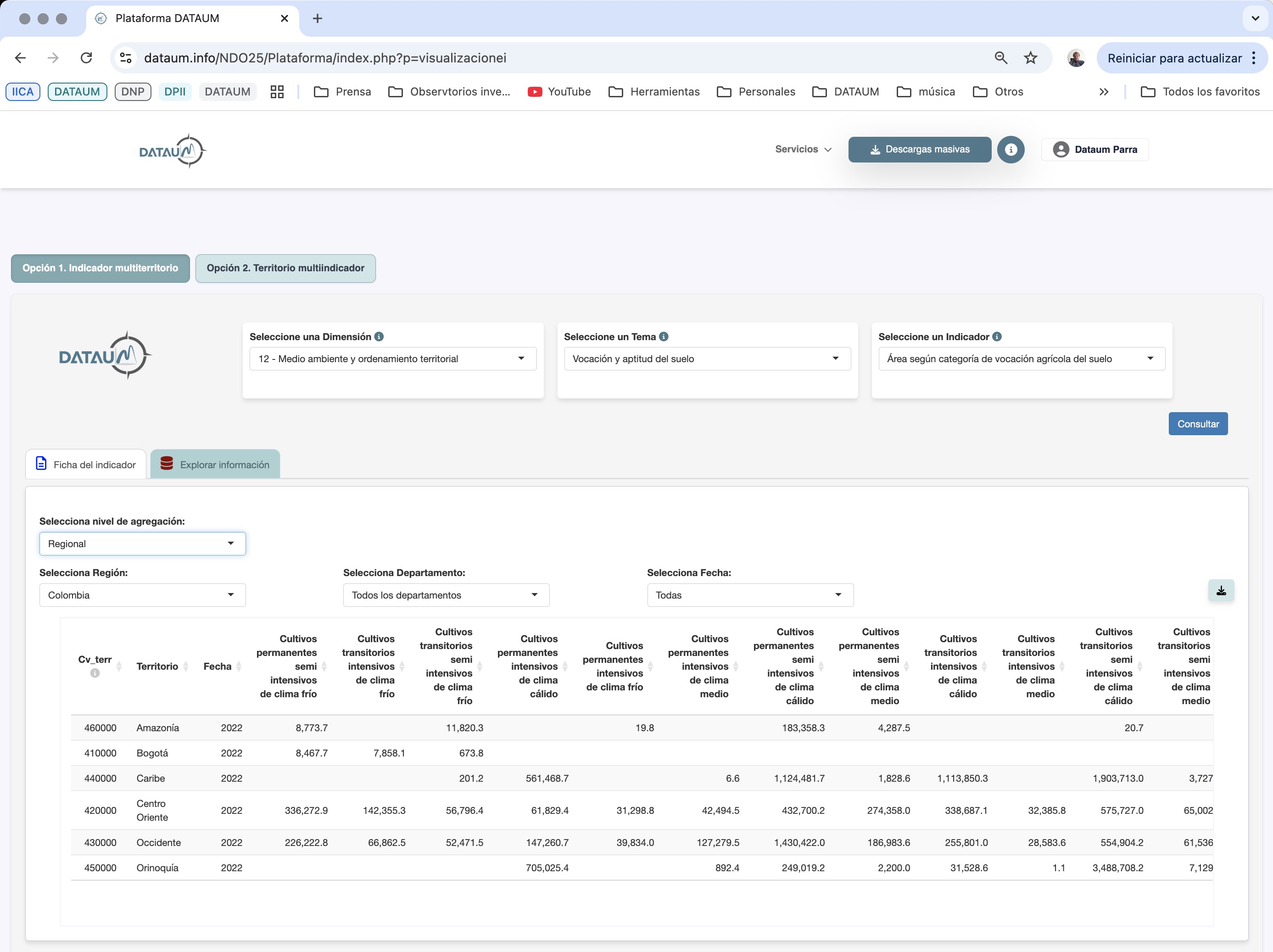1273x952 pixels.
Task: Select Opción 2. Territorio multiindicador tab
Action: click(x=285, y=268)
